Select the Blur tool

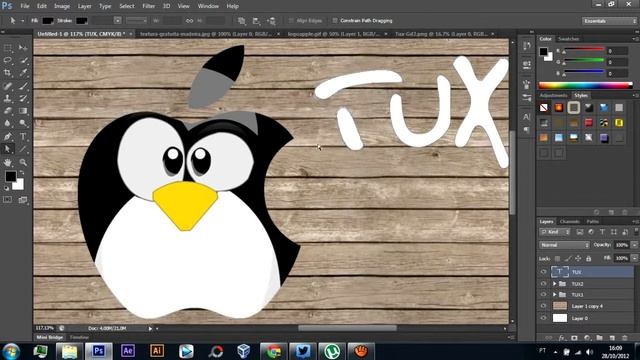point(8,123)
